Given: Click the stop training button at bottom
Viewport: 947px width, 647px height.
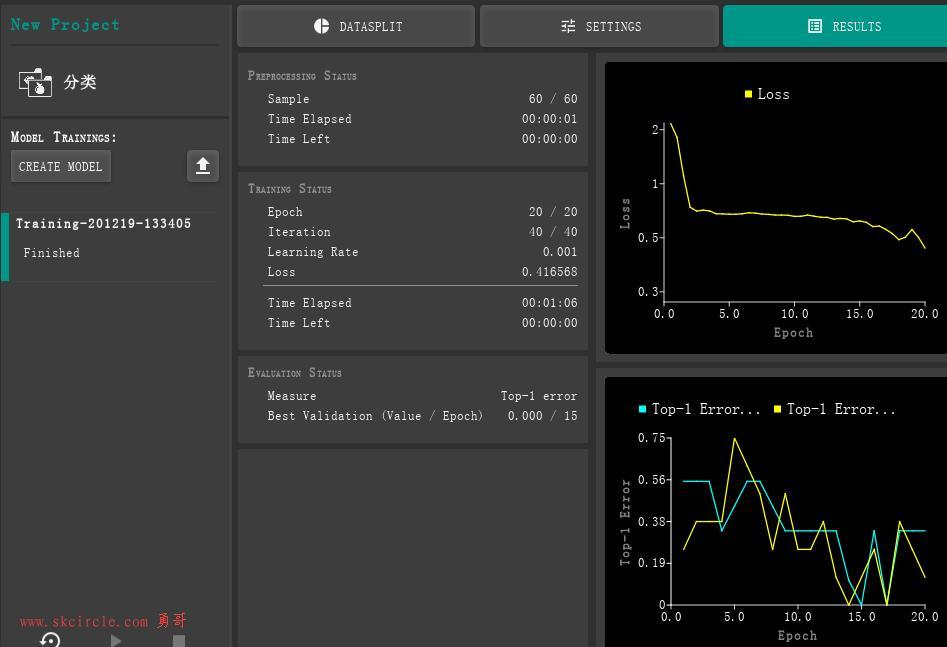Looking at the screenshot, I should (x=179, y=640).
